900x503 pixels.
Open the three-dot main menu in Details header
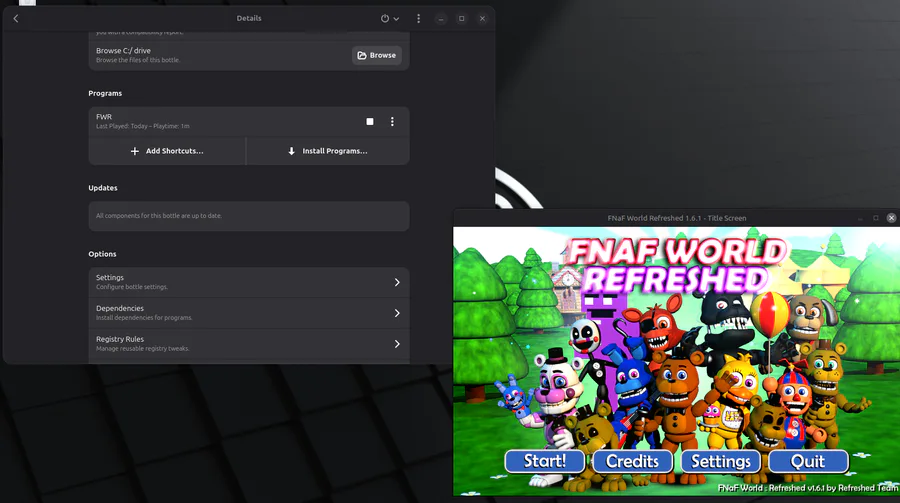(x=418, y=18)
